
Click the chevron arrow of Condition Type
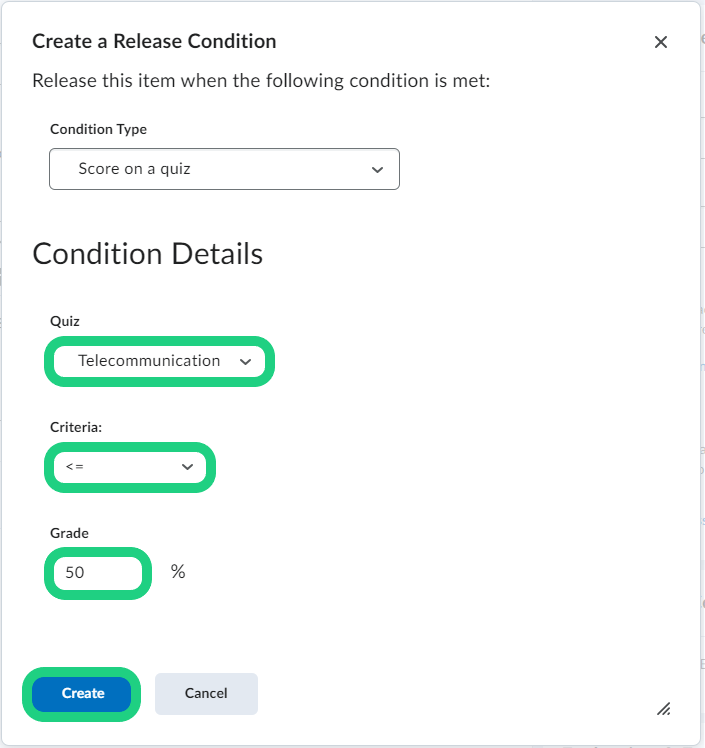click(377, 170)
